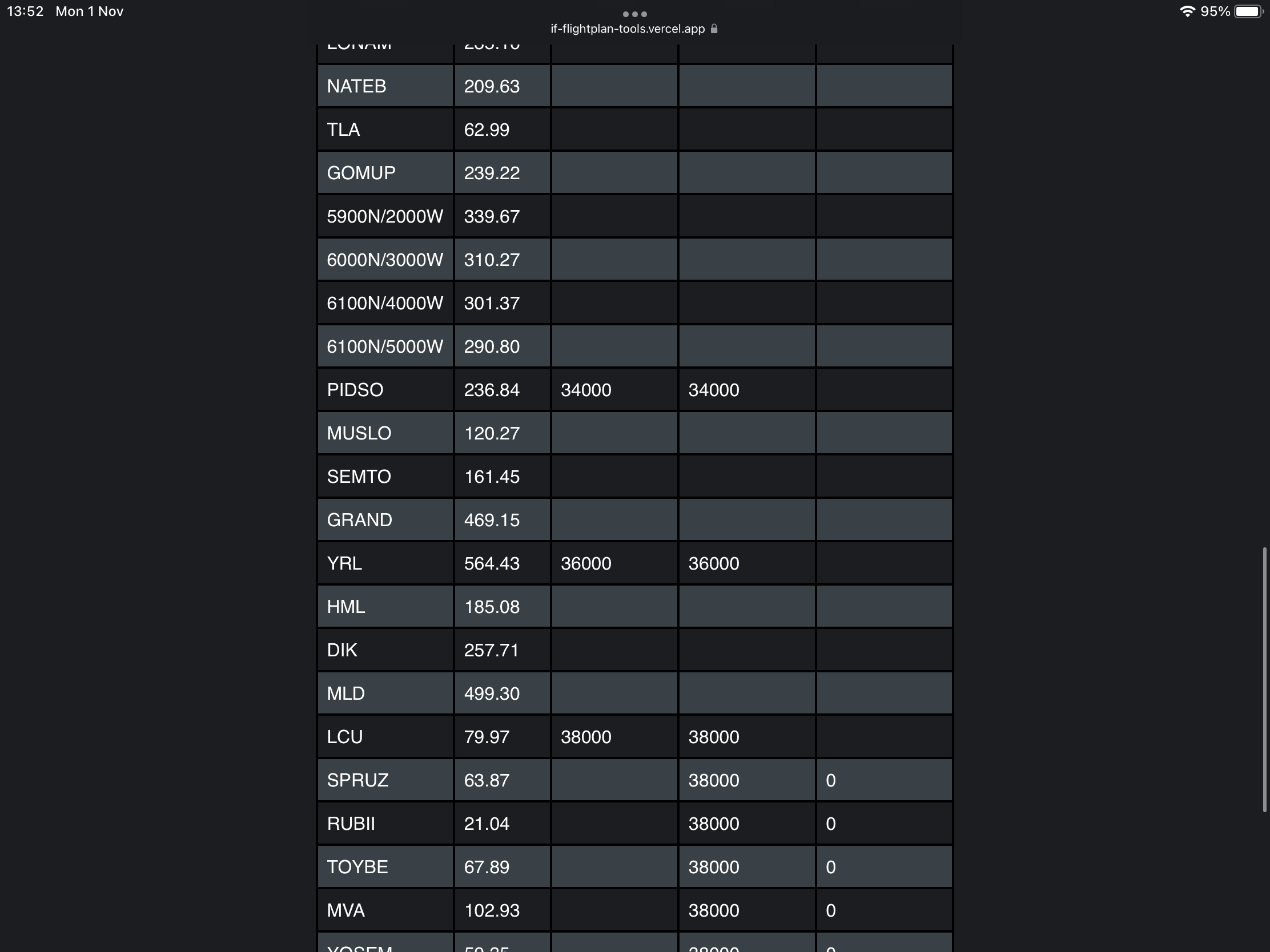Tap the three-dot multitasking menu
This screenshot has width=1270, height=952.
pos(634,14)
